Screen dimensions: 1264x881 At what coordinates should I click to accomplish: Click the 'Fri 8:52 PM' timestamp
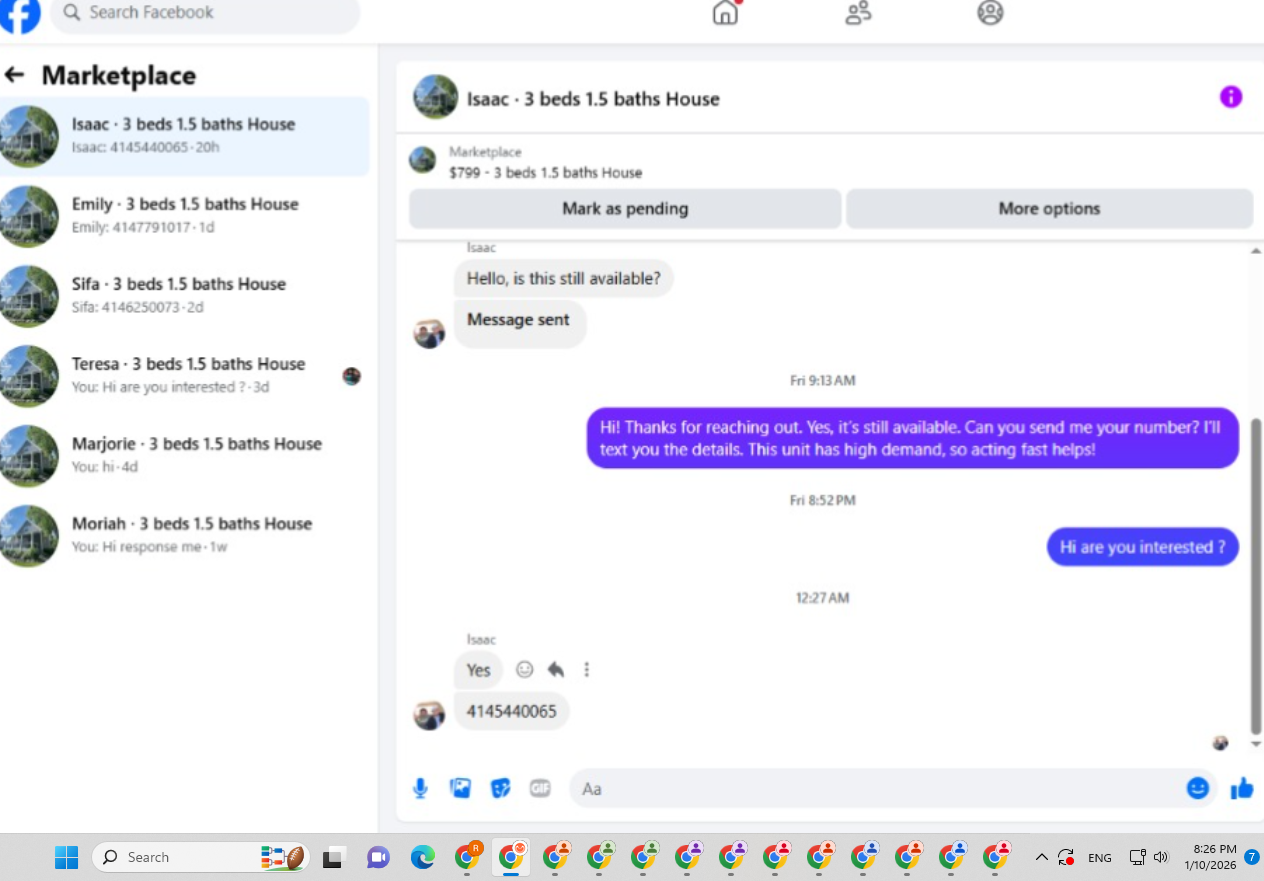click(x=823, y=500)
